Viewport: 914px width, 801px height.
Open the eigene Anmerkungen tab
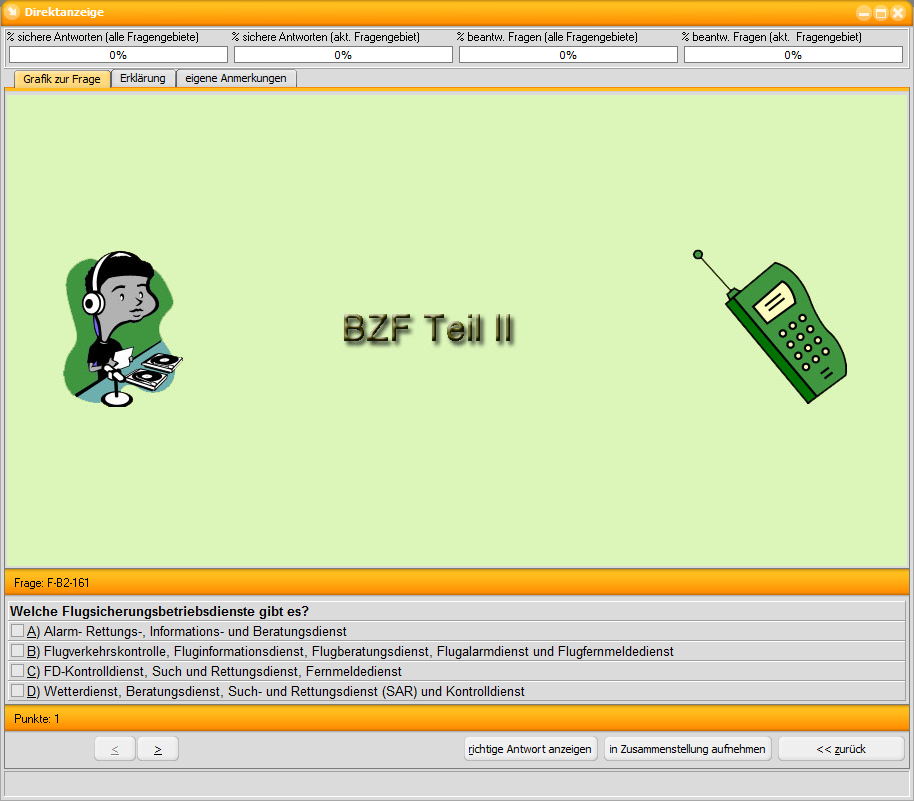235,78
